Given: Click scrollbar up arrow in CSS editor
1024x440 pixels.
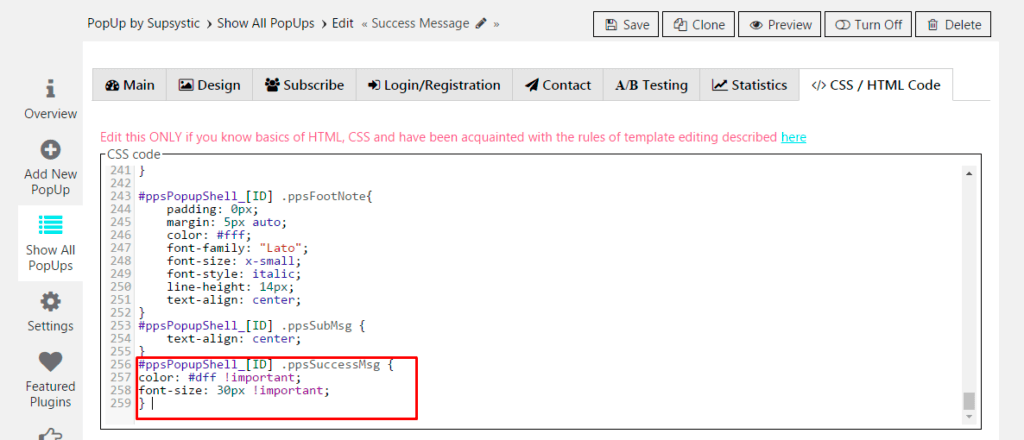Looking at the screenshot, I should pyautogui.click(x=969, y=173).
